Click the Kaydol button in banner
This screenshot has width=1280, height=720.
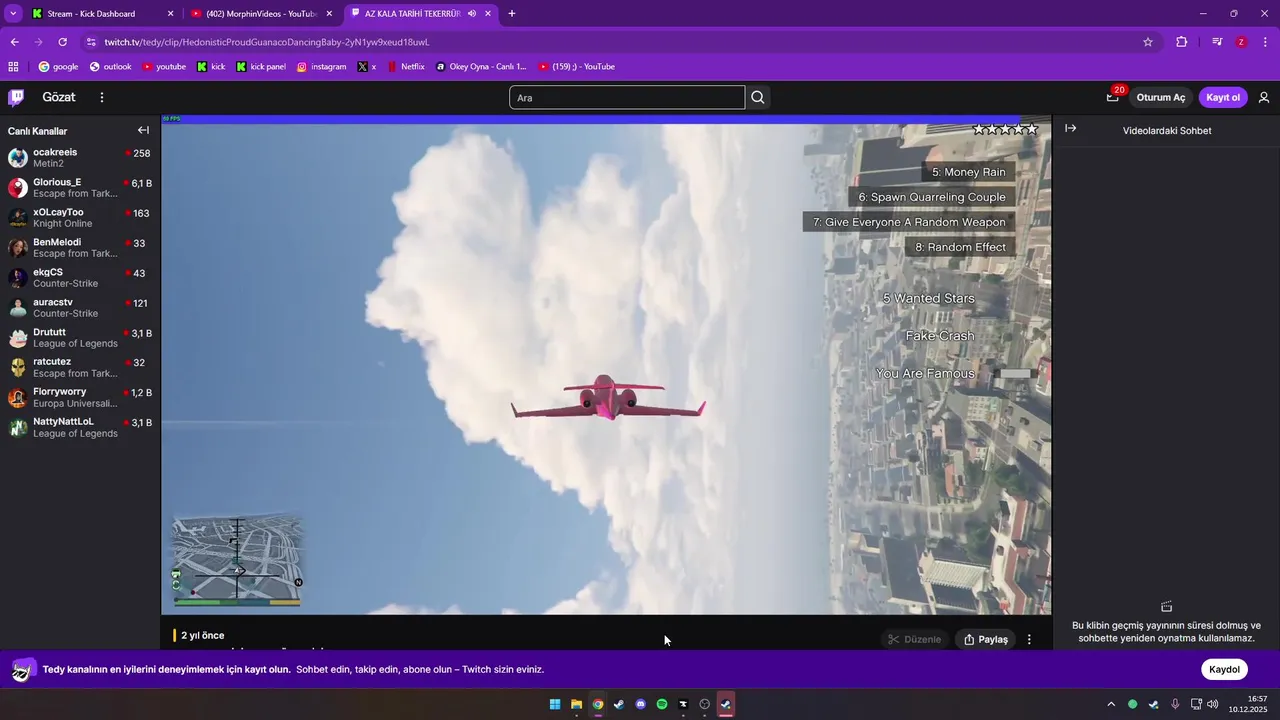coord(1224,669)
